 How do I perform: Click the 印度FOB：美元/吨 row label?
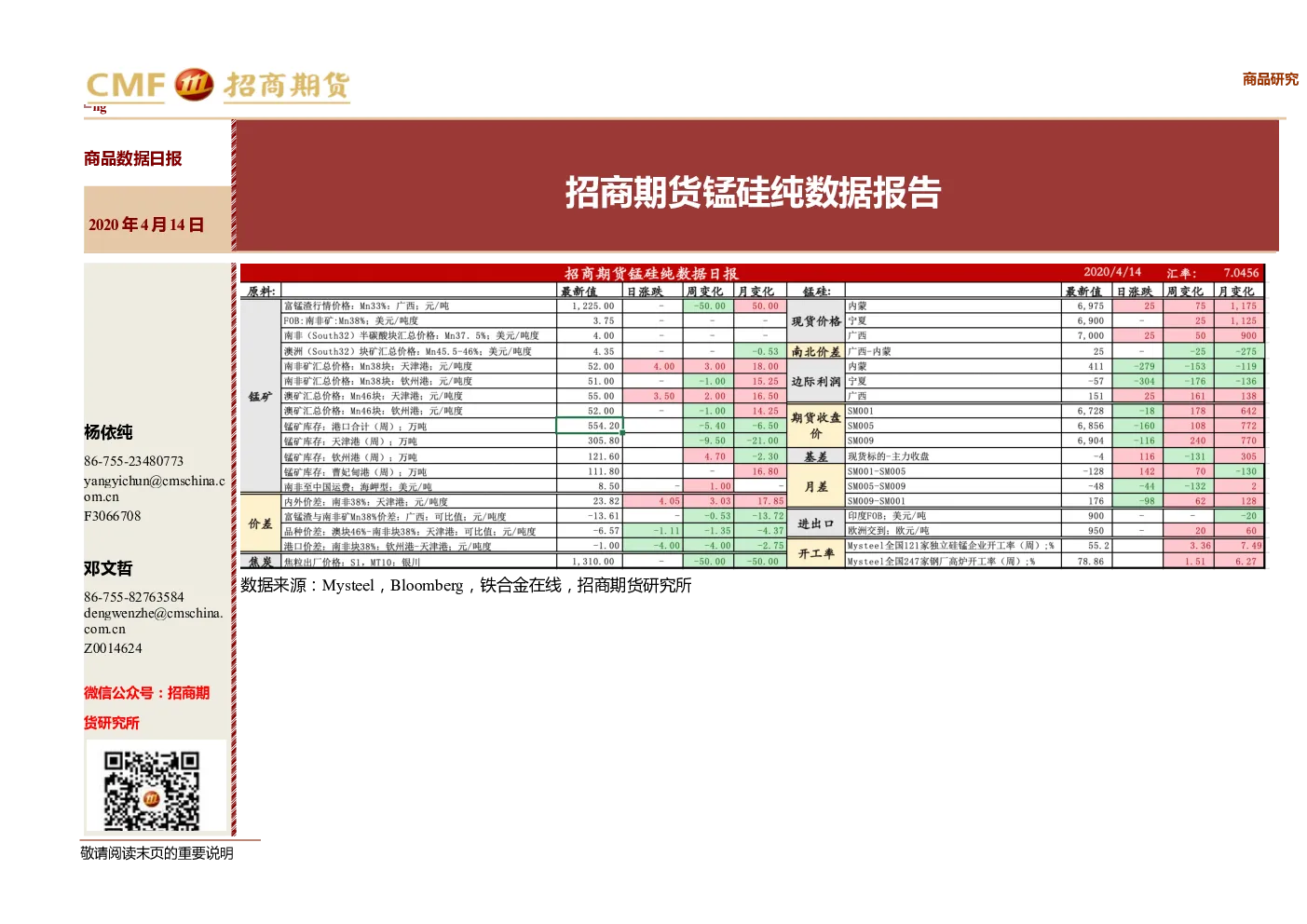click(x=887, y=516)
